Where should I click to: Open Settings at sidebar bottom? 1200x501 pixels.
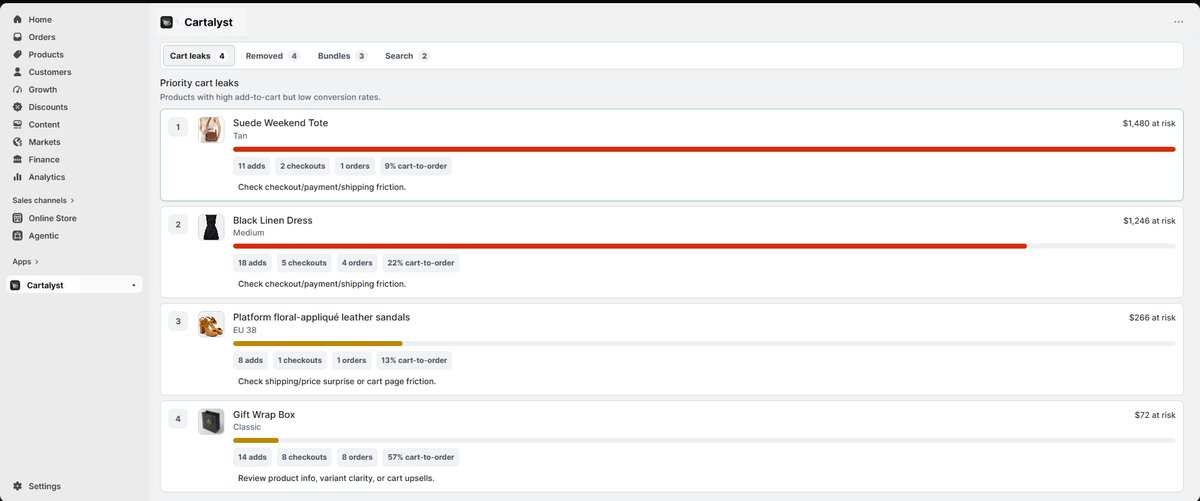pyautogui.click(x=44, y=486)
